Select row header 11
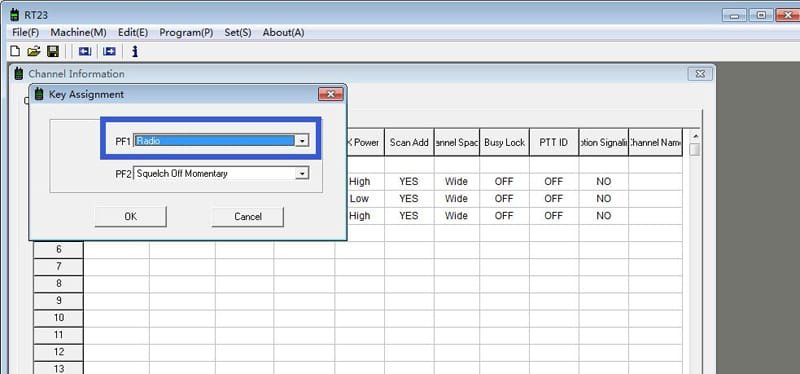The height and width of the screenshot is (374, 800). 59,335
